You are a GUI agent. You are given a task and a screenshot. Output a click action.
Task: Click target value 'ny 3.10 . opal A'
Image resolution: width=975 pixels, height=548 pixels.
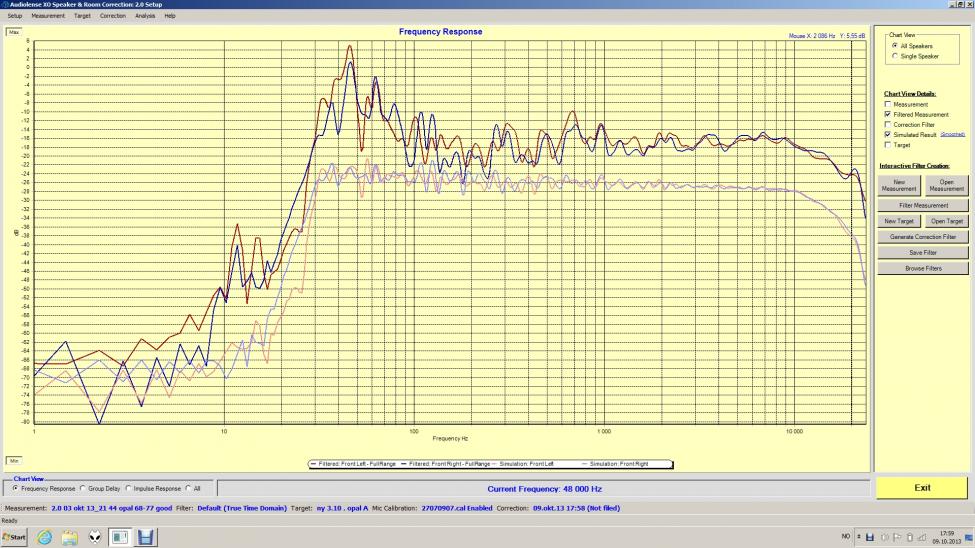343,508
